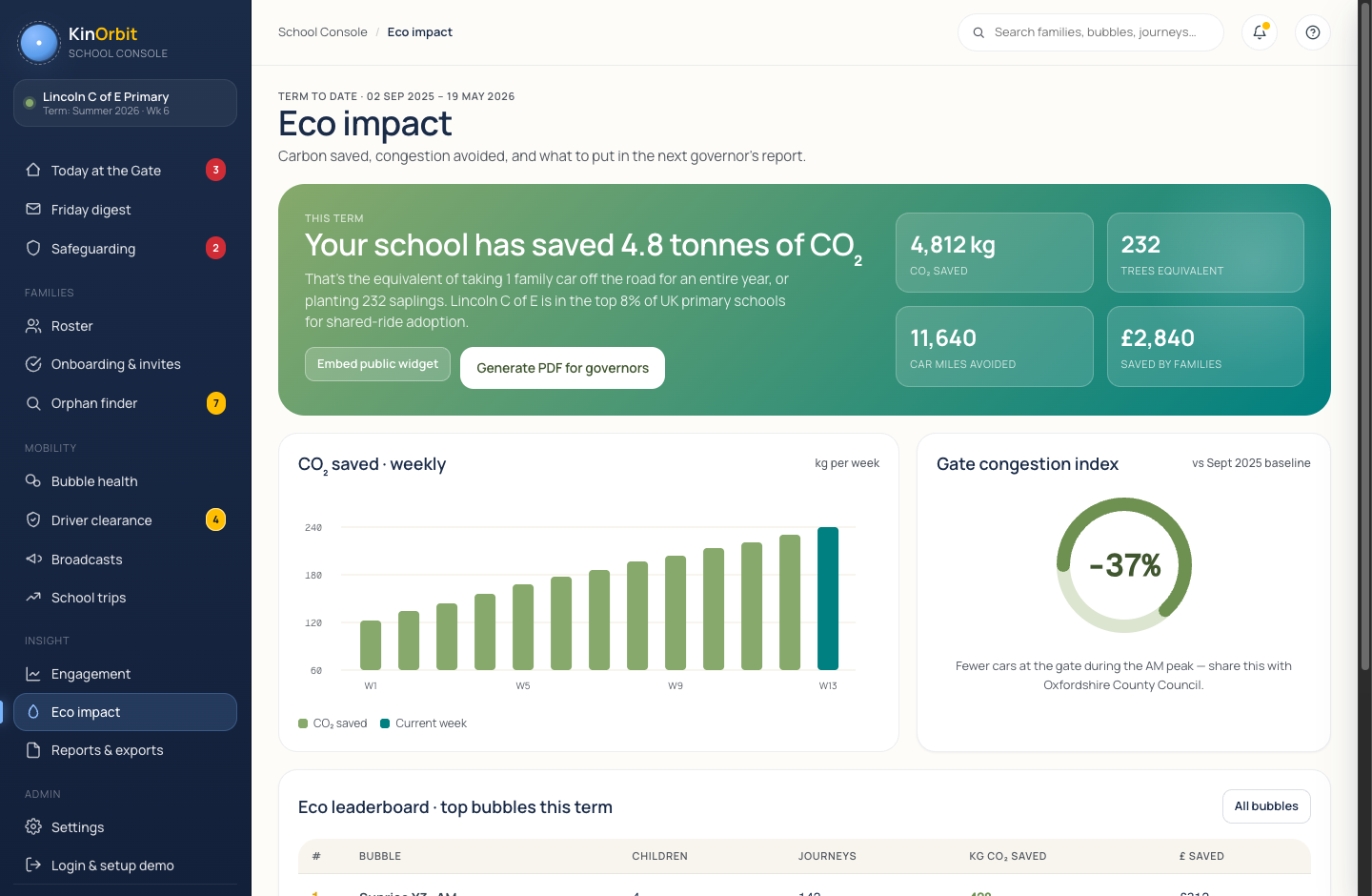Click the KG CO₂ SAVED column header
This screenshot has height=896, width=1372.
click(x=1008, y=856)
